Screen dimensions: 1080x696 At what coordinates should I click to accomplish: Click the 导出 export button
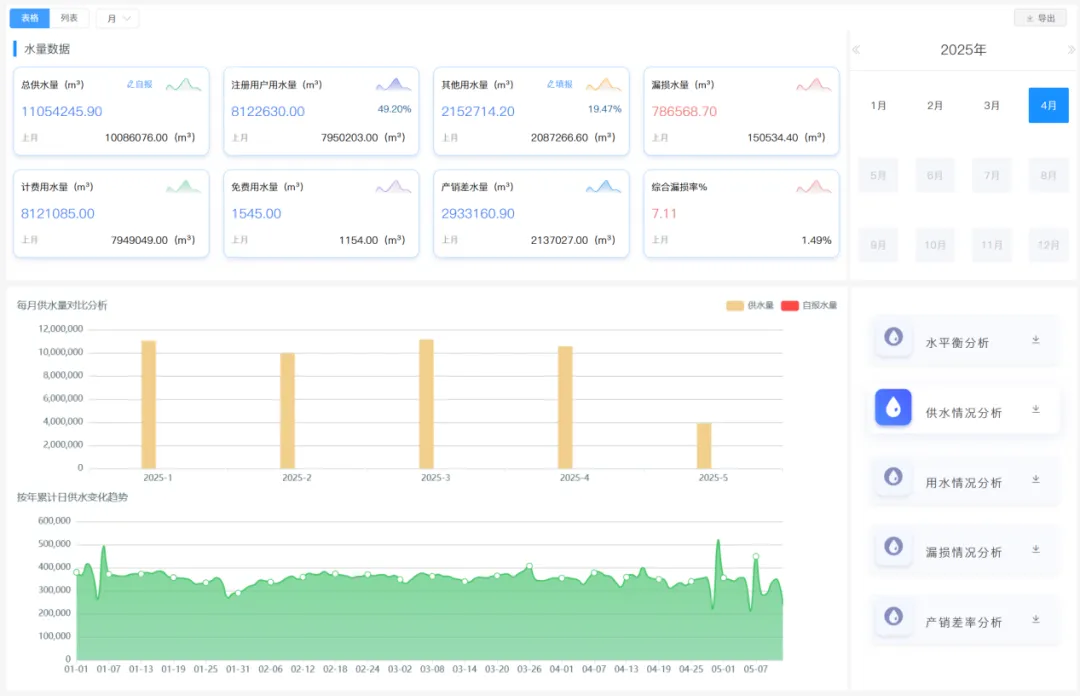pyautogui.click(x=1040, y=18)
